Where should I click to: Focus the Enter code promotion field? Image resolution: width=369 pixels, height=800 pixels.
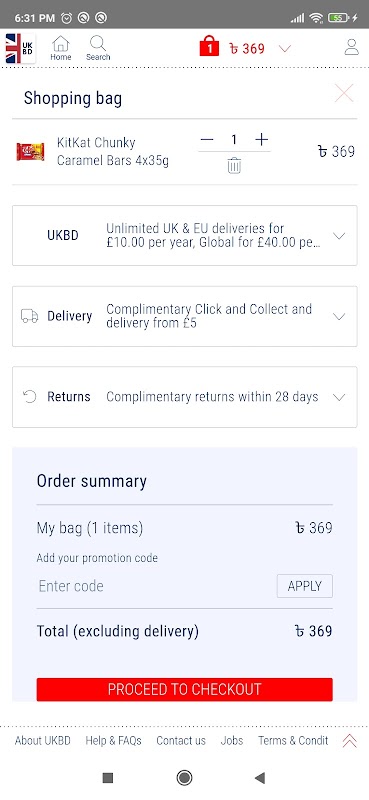(155, 586)
